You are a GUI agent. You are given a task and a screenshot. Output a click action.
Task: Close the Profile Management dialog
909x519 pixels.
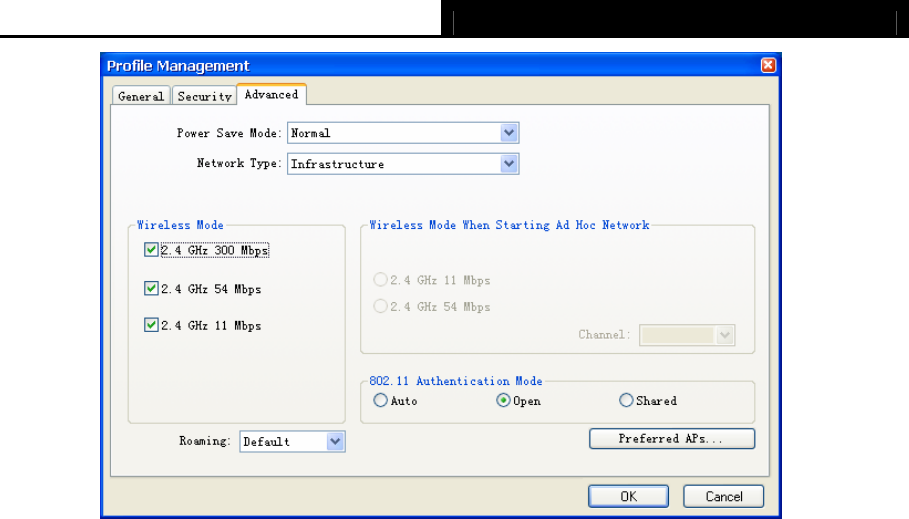pos(768,65)
